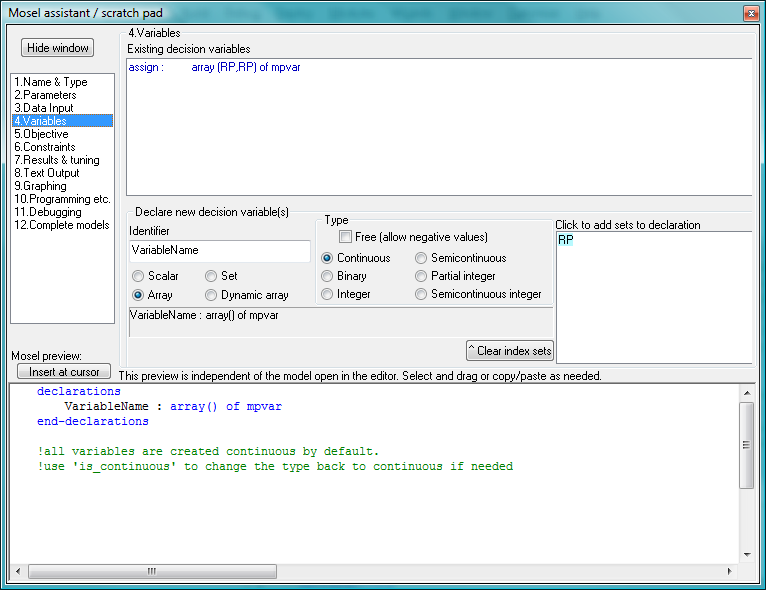
Task: Select the existing assign variable entry
Action: pyautogui.click(x=215, y=68)
